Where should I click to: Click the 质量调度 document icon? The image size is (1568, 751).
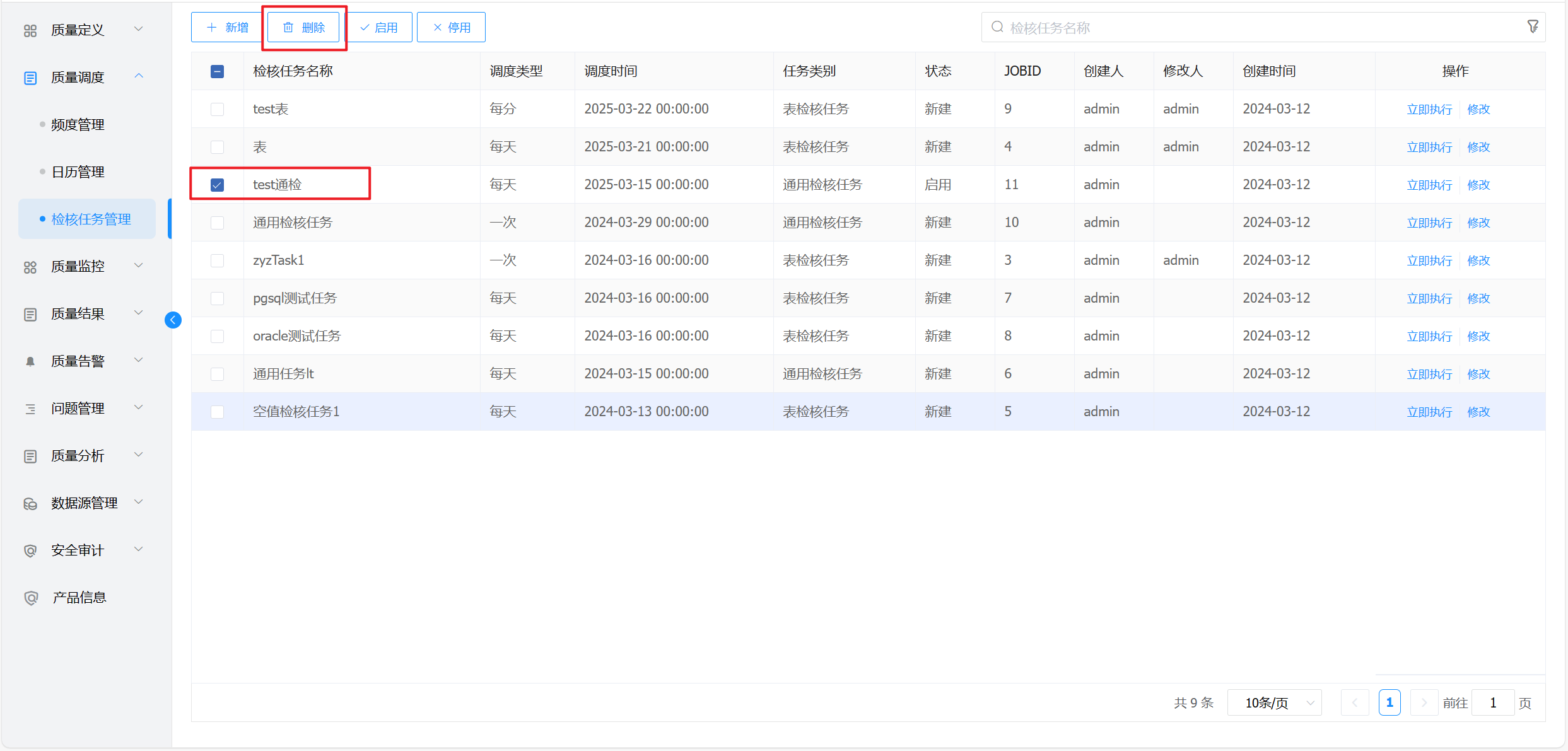[x=30, y=78]
